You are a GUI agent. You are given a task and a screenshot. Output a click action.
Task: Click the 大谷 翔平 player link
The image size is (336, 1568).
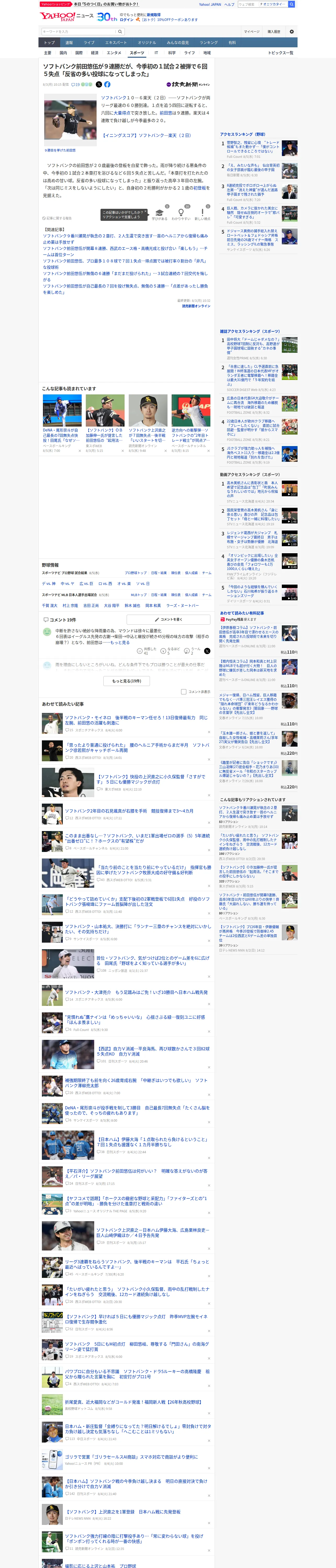(x=111, y=606)
